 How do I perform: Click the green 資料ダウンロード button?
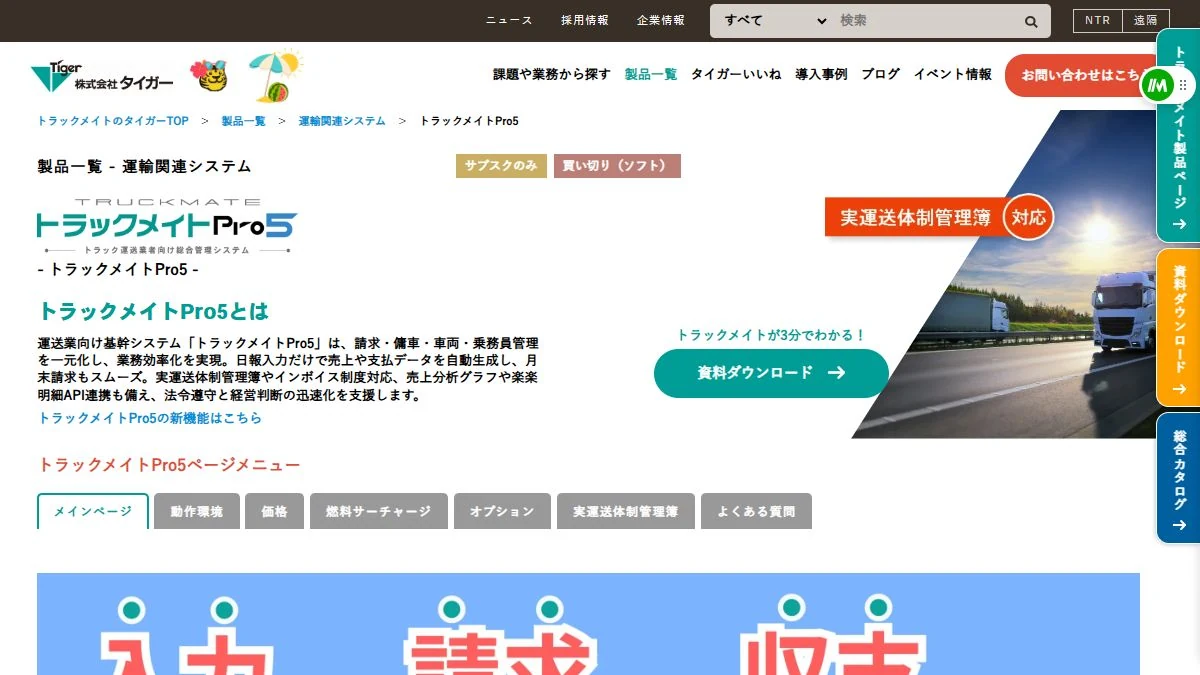pyautogui.click(x=771, y=373)
